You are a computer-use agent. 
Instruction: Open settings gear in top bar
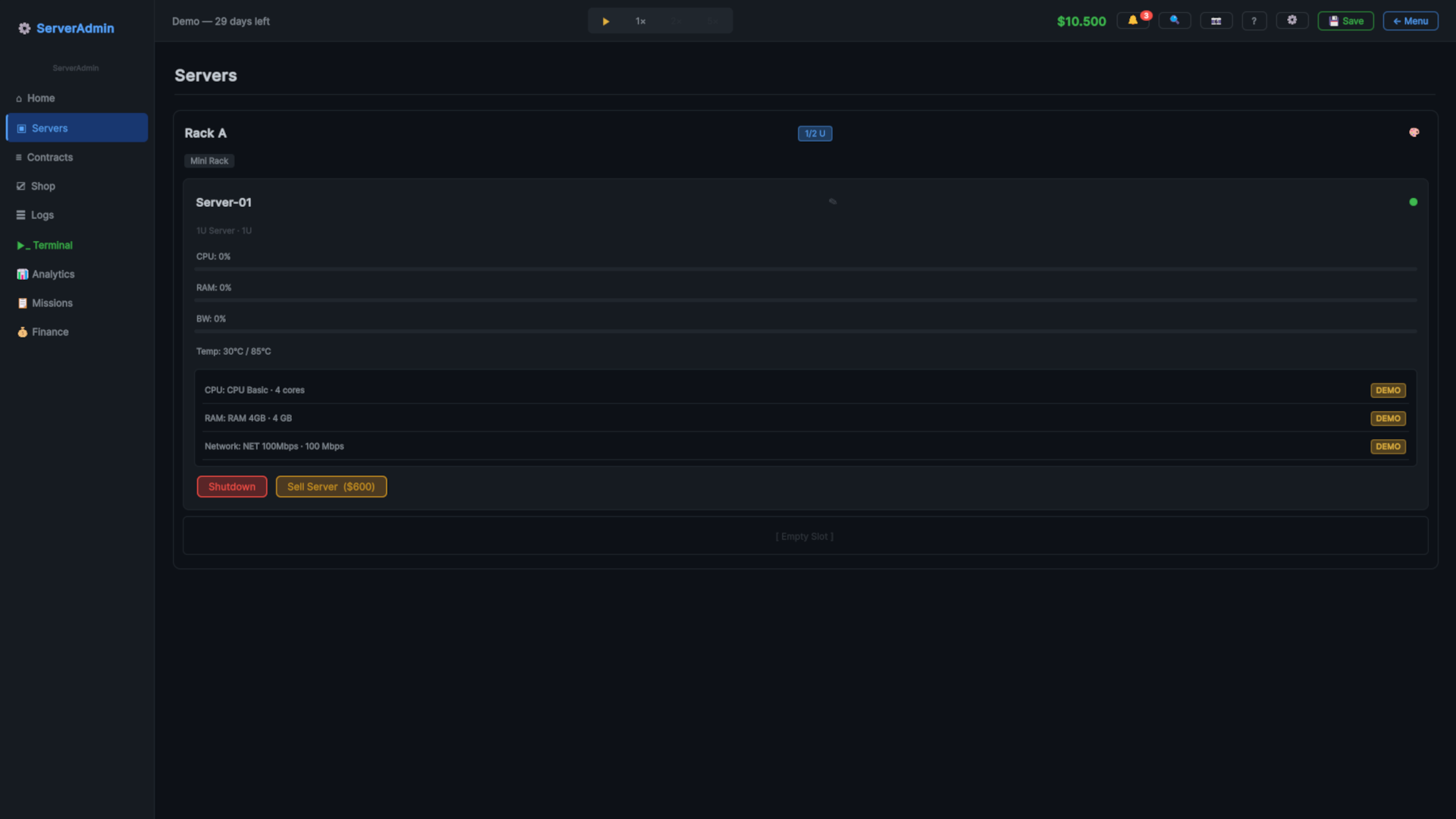1292,20
